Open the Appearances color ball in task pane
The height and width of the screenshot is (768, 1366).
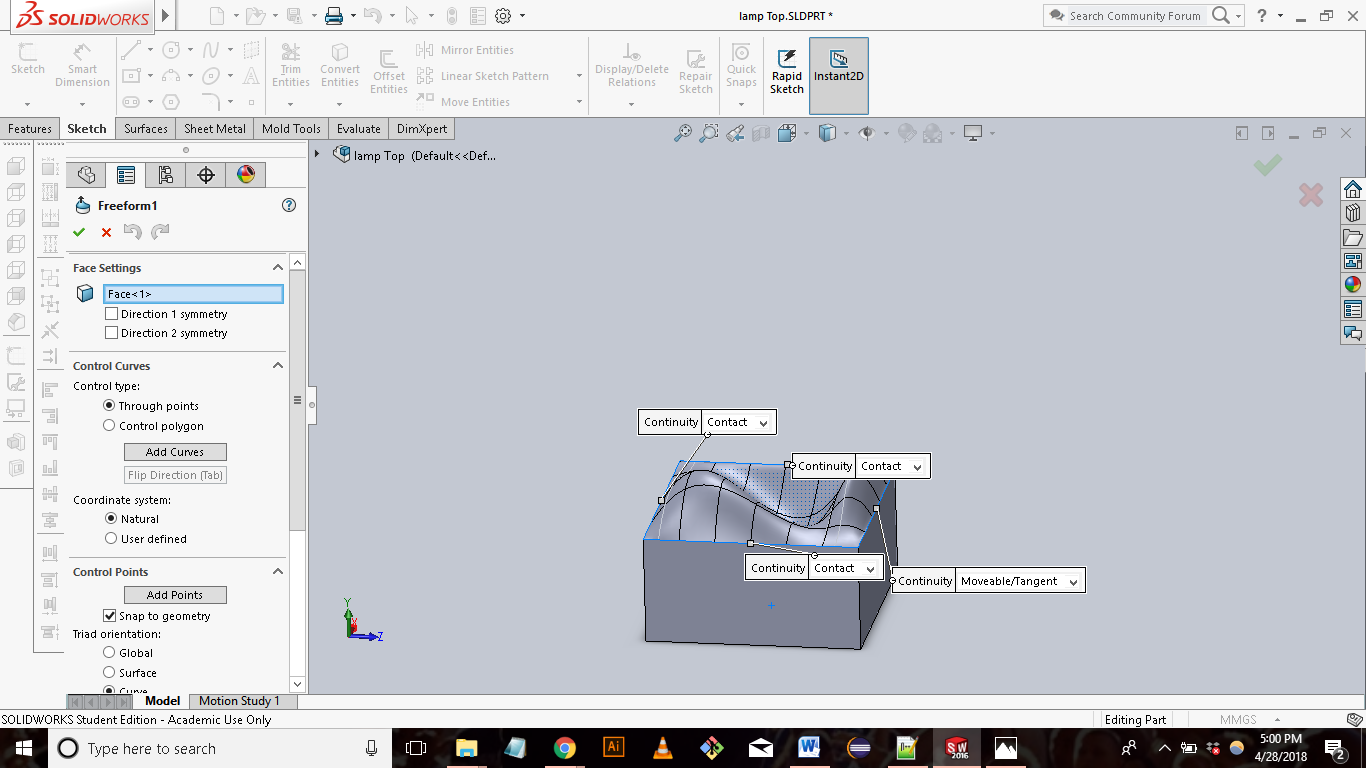click(1353, 285)
